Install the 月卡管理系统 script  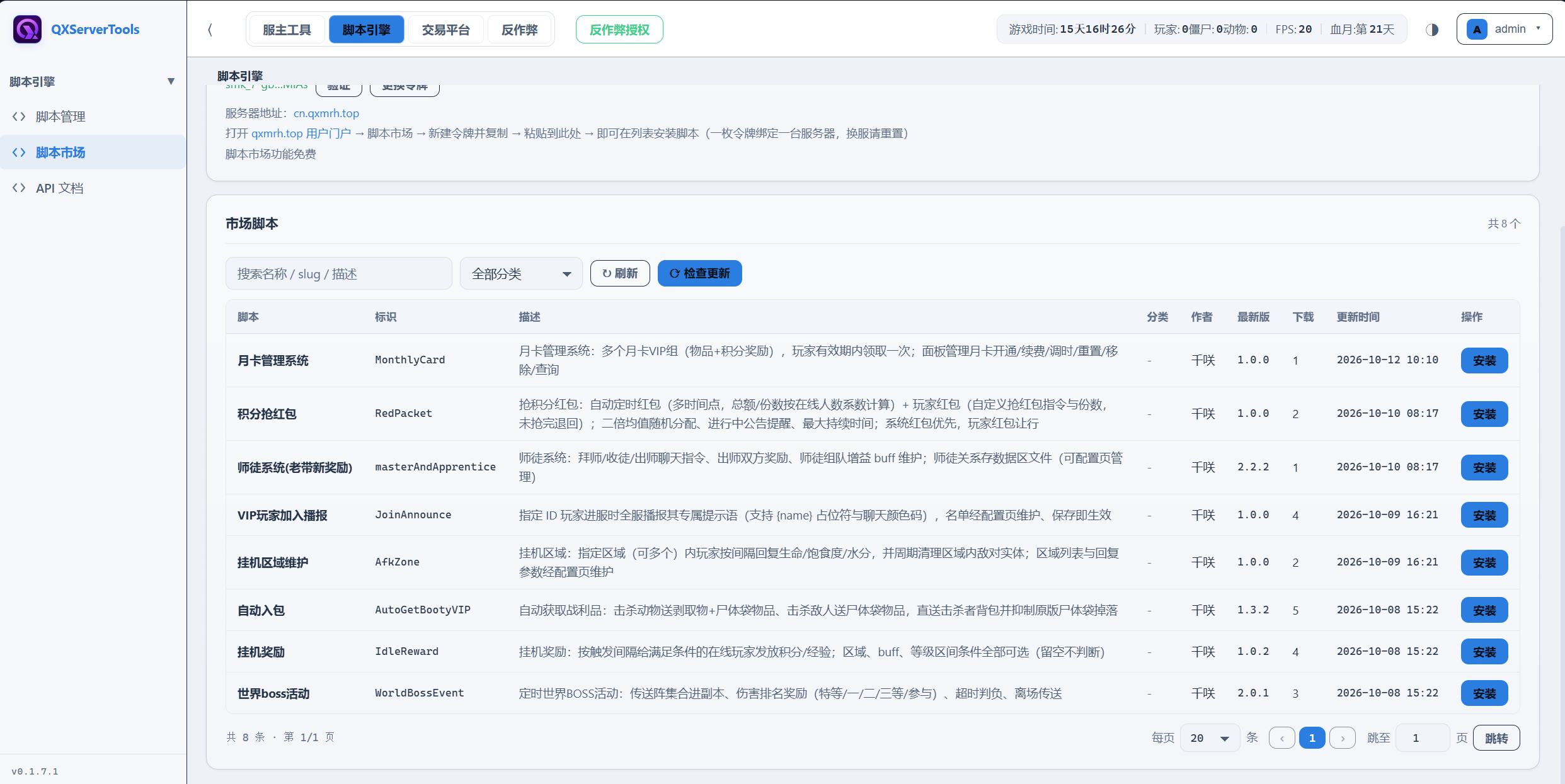click(x=1484, y=360)
